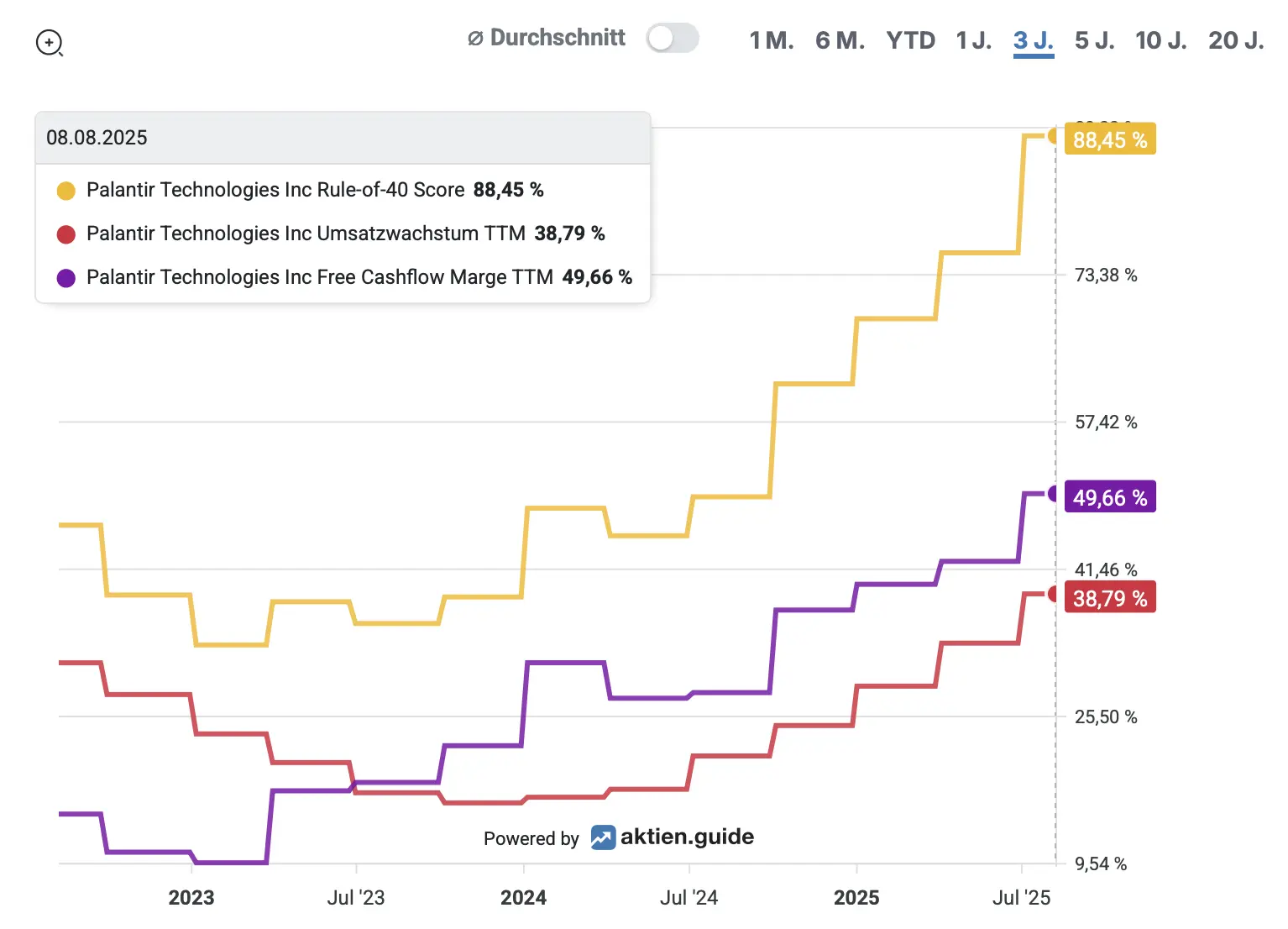Click the yellow data point marker at line end
1288x929 pixels.
1055,135
